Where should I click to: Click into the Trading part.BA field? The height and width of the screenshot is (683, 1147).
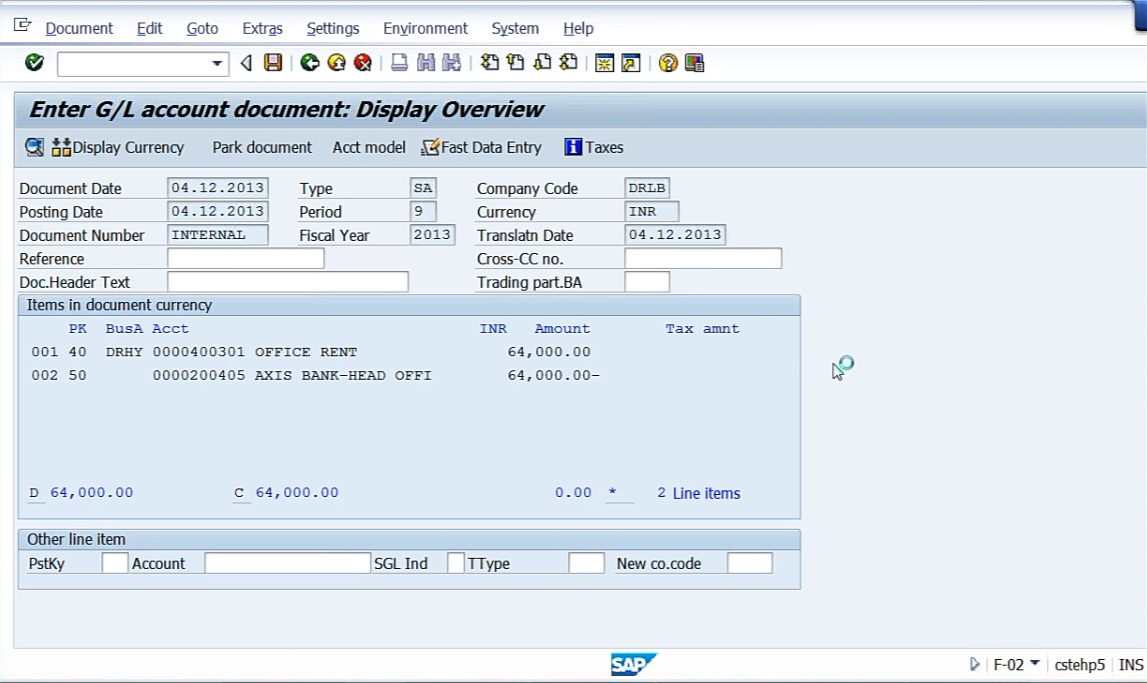coord(647,282)
